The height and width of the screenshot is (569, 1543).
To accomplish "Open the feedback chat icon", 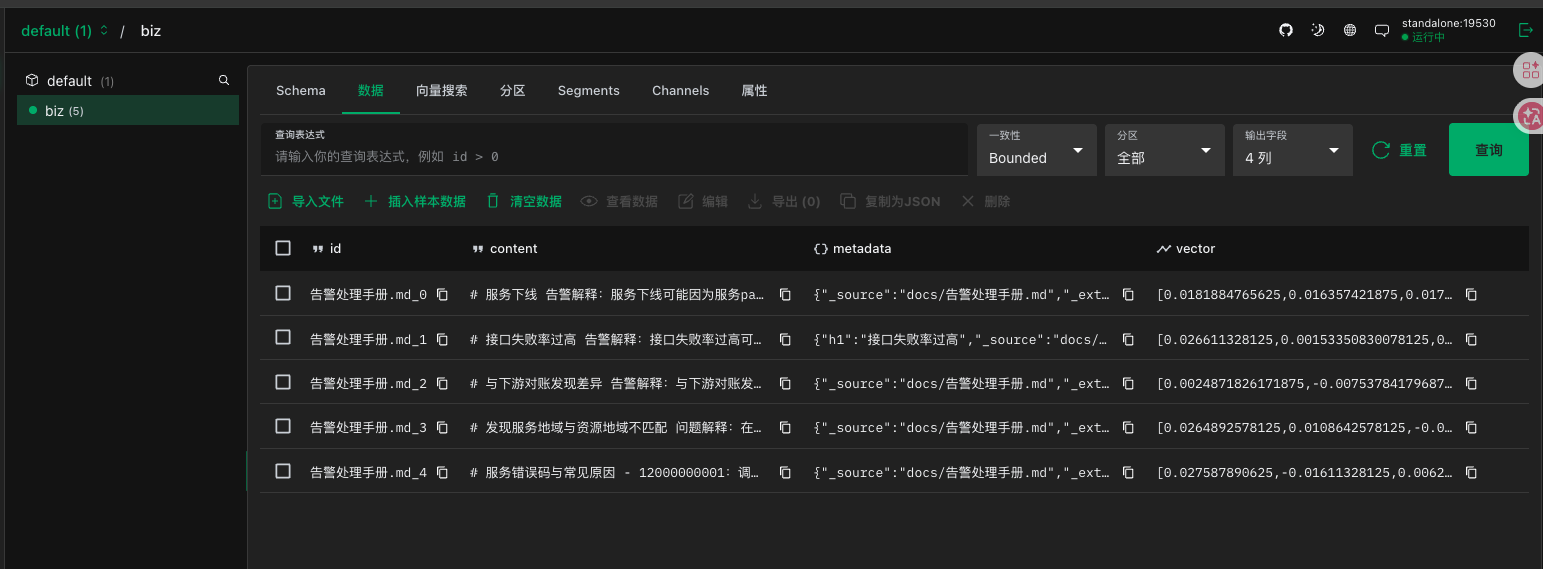I will click(x=1382, y=30).
